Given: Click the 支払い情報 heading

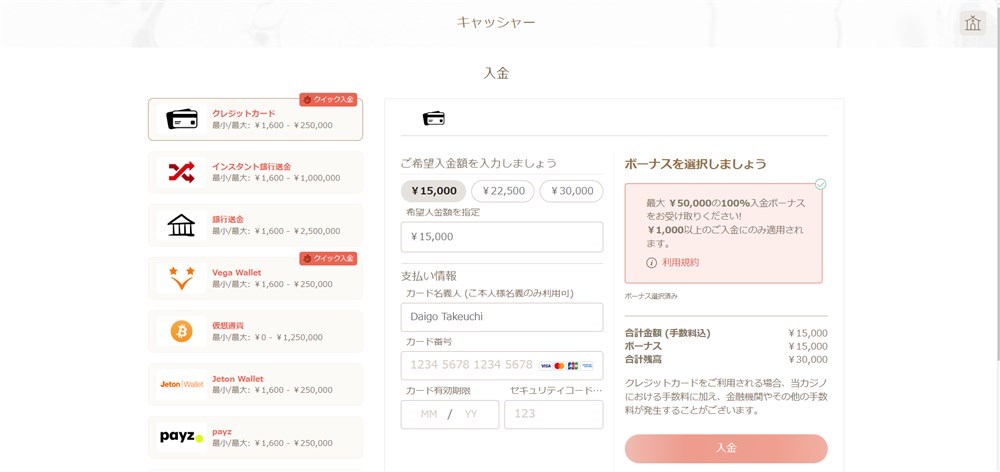Looking at the screenshot, I should click(x=429, y=276).
